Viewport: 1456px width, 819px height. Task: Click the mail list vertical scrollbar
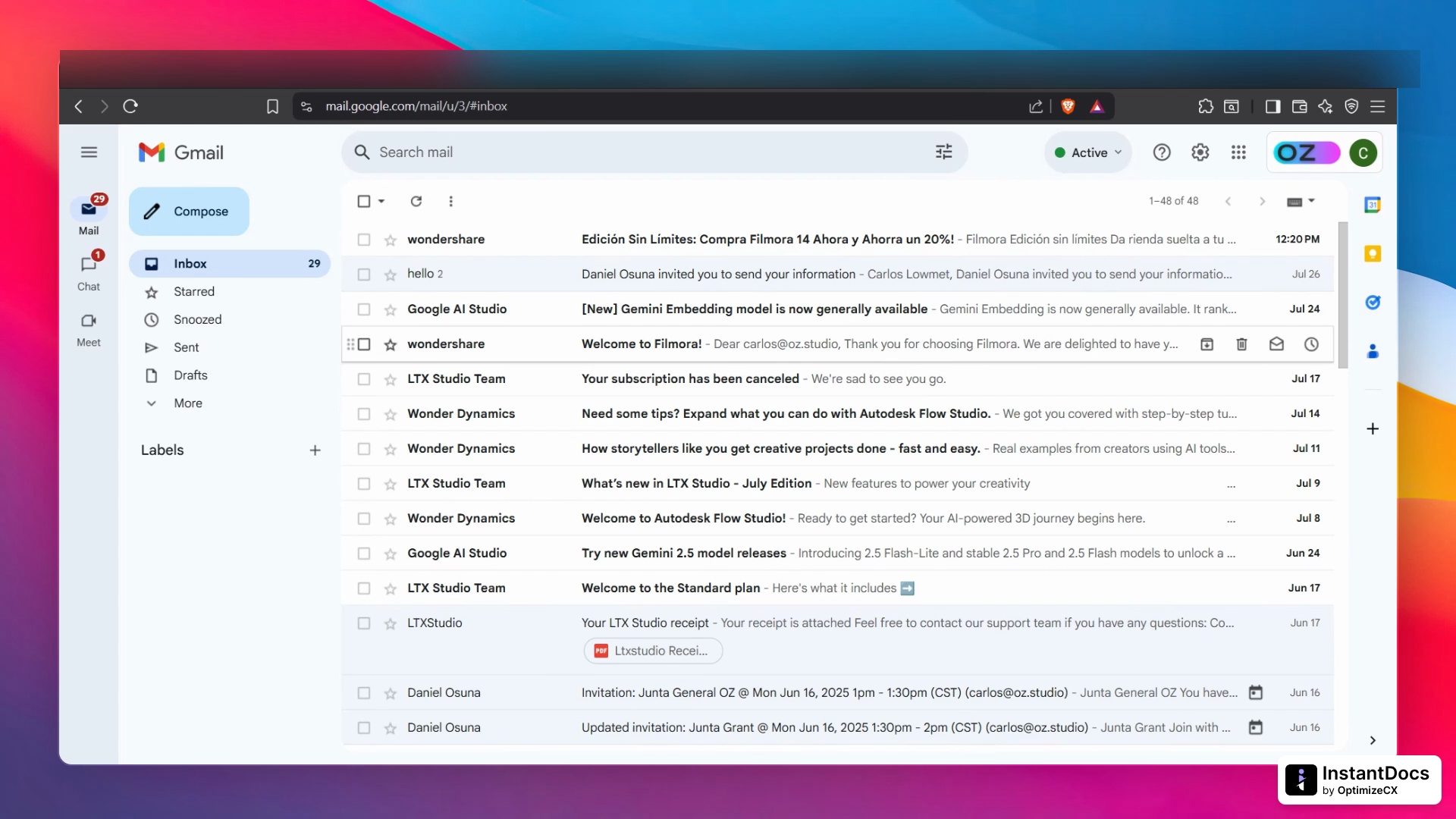[1343, 296]
